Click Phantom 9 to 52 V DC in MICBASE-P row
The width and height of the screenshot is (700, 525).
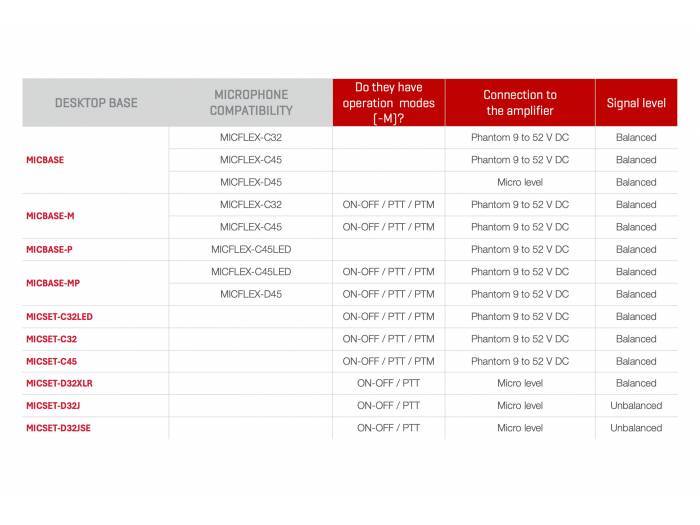tap(520, 250)
